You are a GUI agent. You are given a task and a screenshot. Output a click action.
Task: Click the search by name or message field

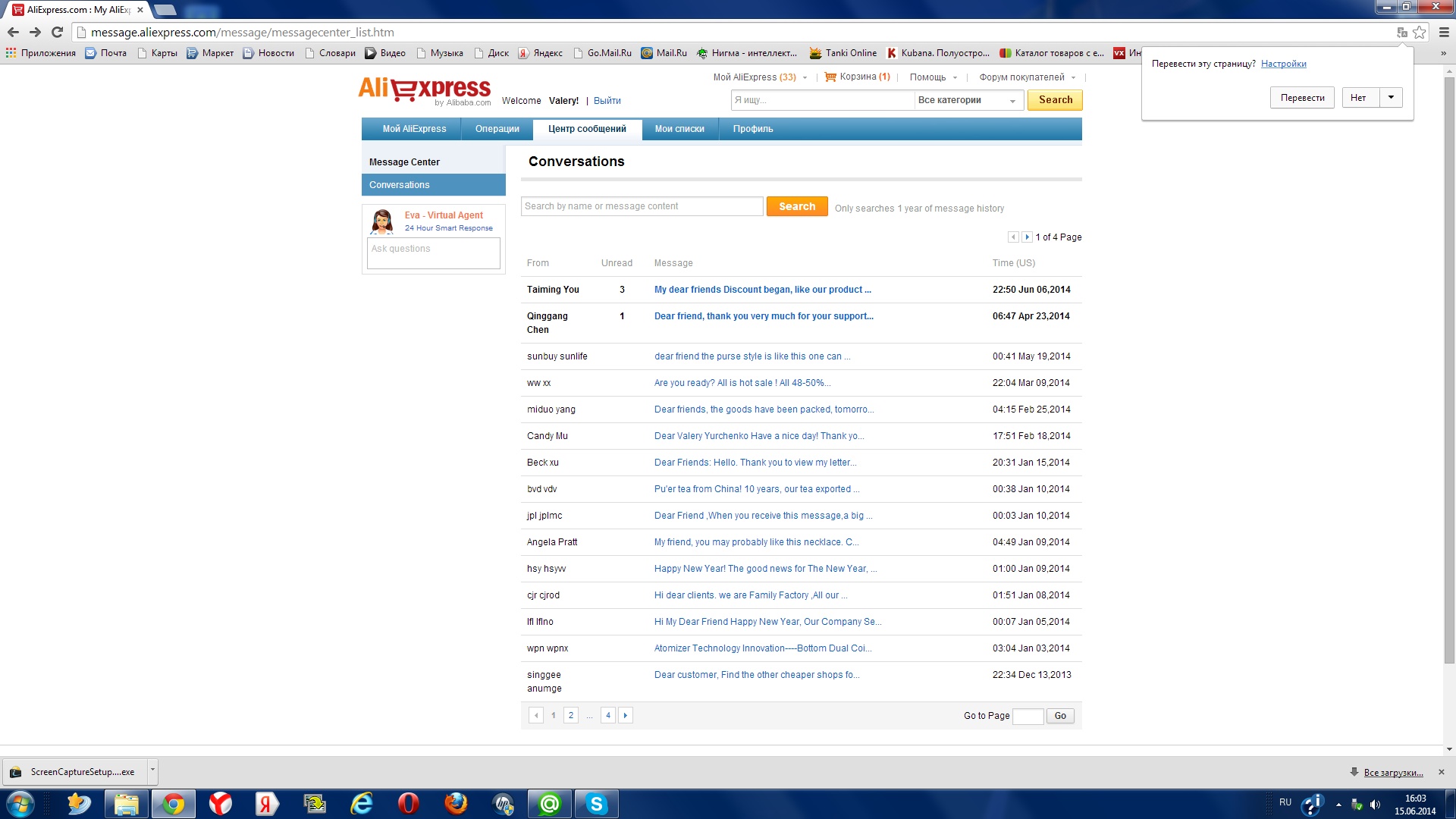(x=642, y=206)
